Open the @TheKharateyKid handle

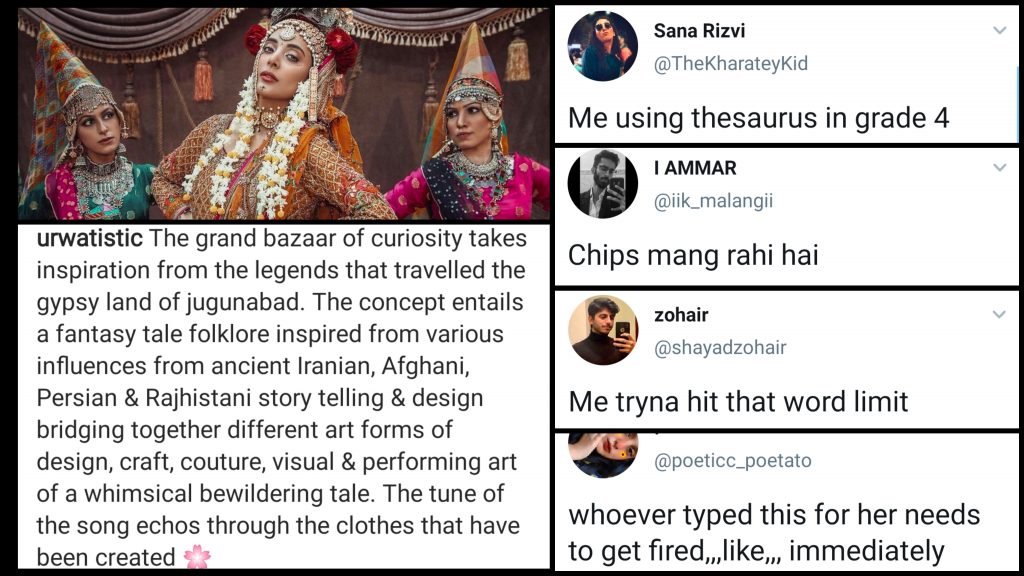point(731,63)
